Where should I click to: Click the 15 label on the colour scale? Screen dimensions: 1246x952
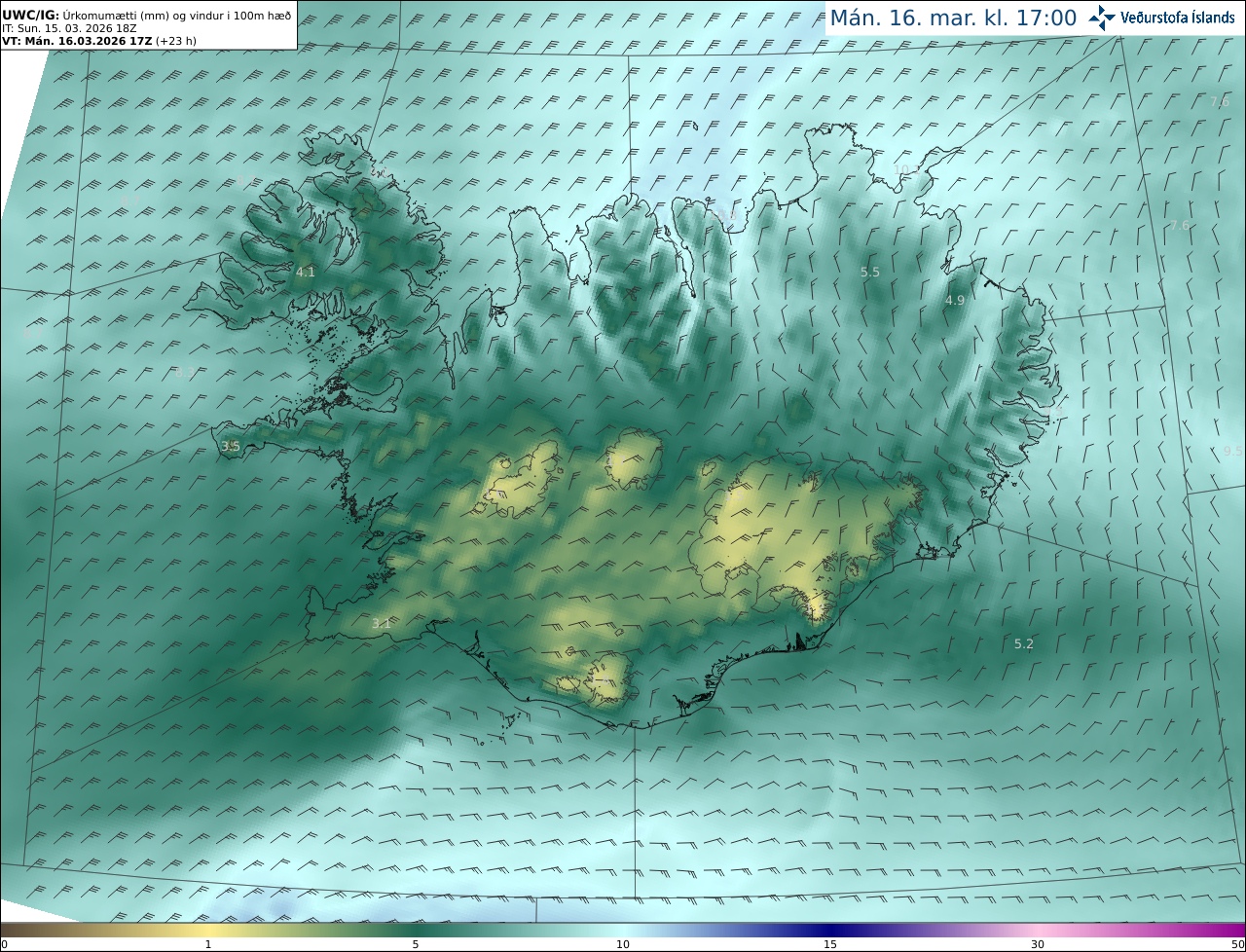pos(830,944)
